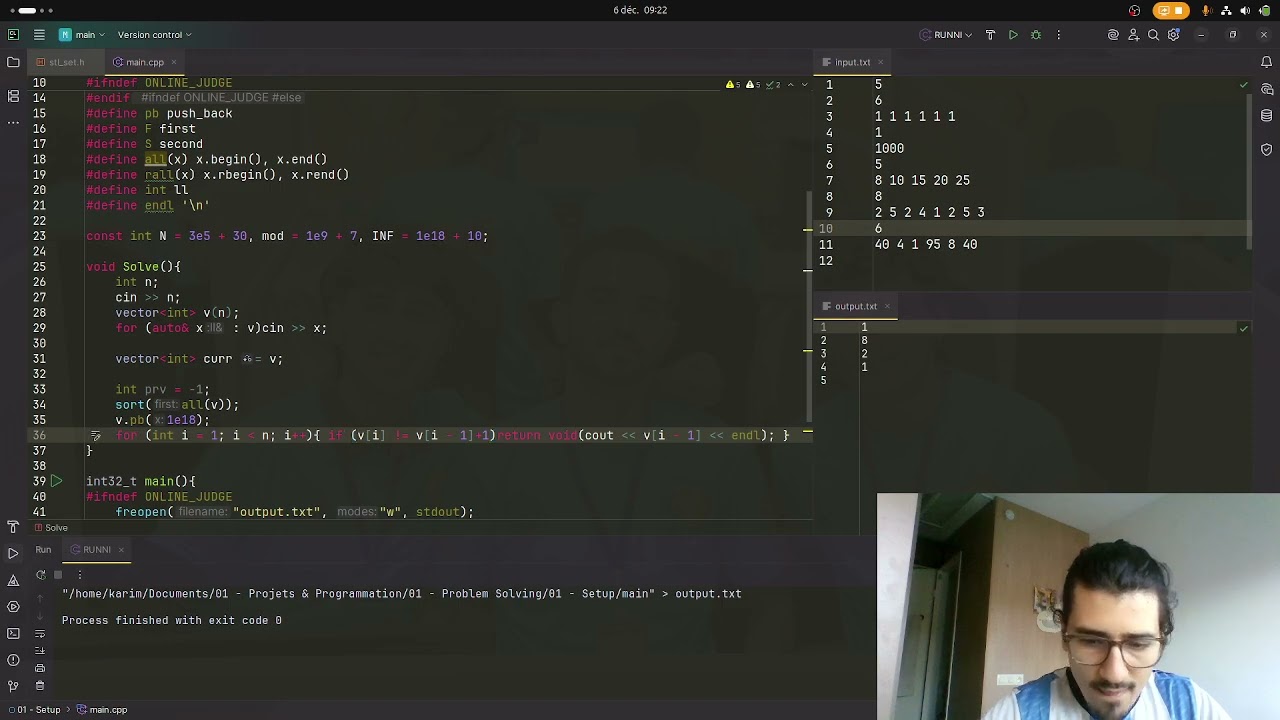
Task: Open Terminal tool window icon
Action: pos(13,633)
